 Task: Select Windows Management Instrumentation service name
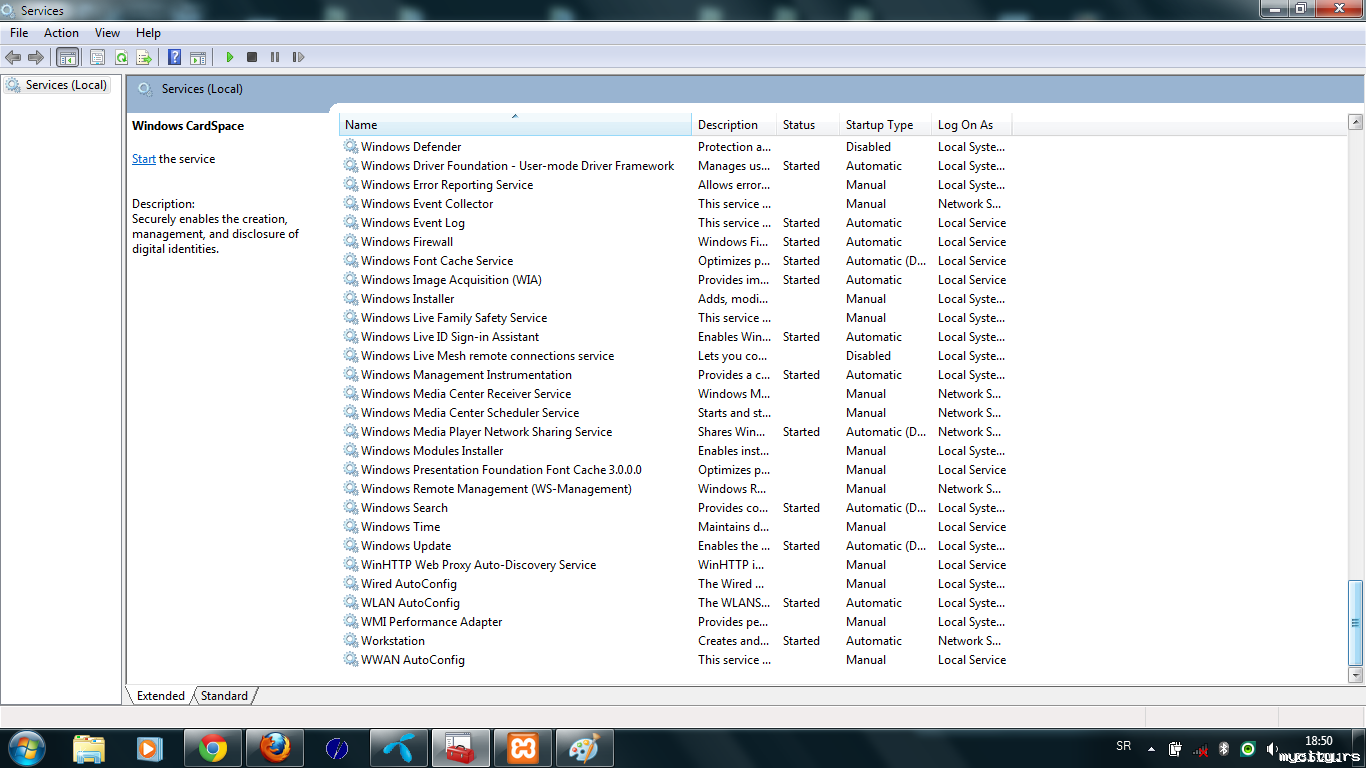[466, 375]
